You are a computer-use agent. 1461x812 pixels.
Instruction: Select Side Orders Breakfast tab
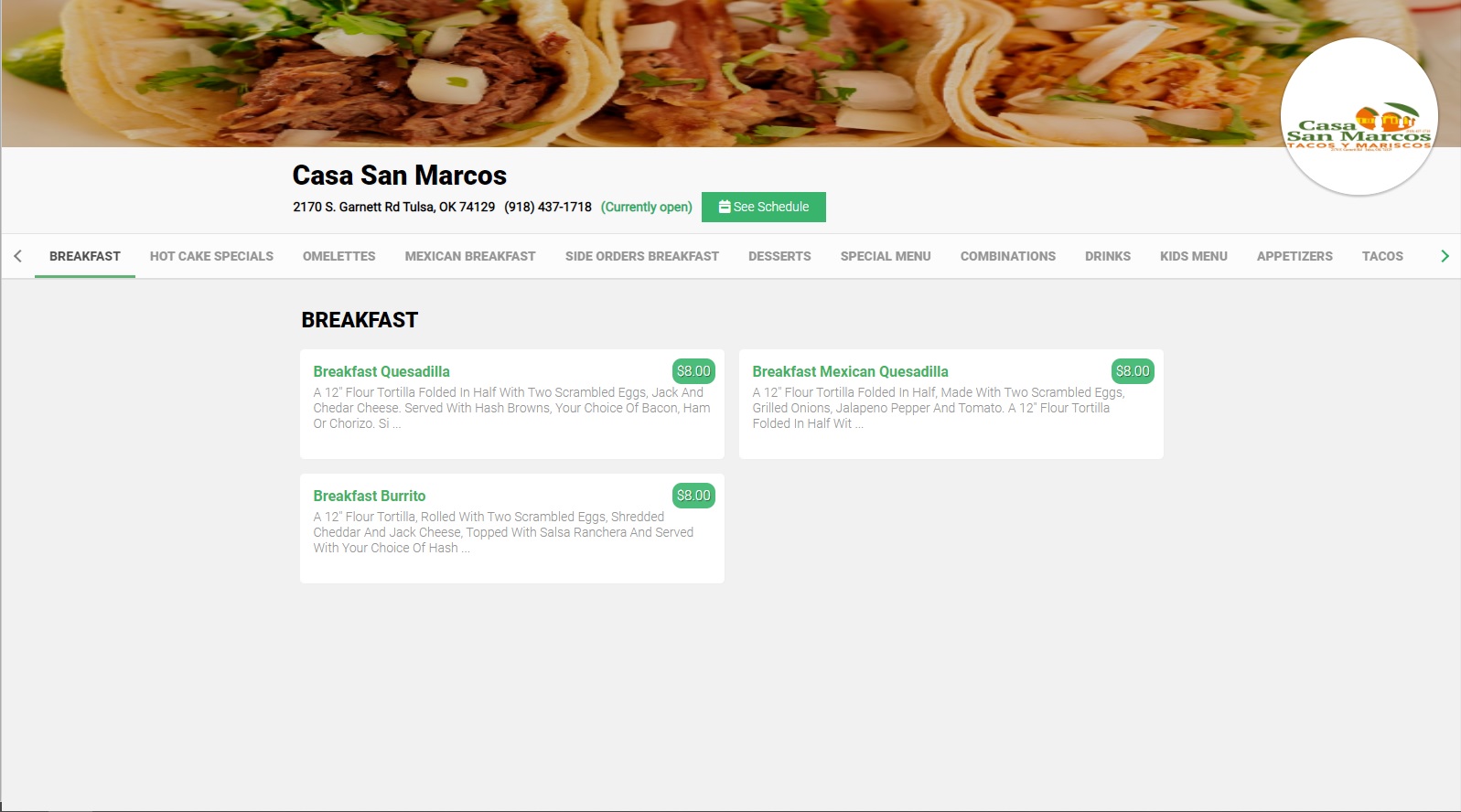(641, 256)
